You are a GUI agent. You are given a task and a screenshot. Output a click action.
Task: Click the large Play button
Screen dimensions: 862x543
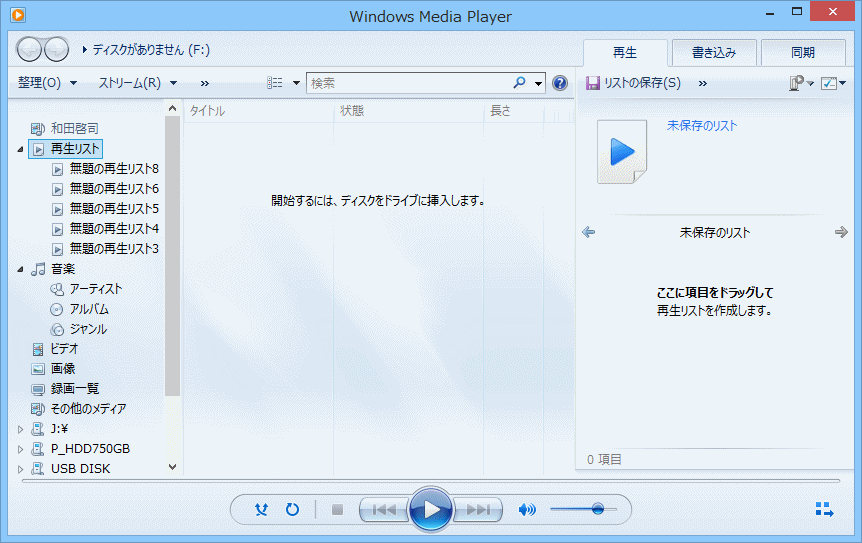tap(431, 509)
